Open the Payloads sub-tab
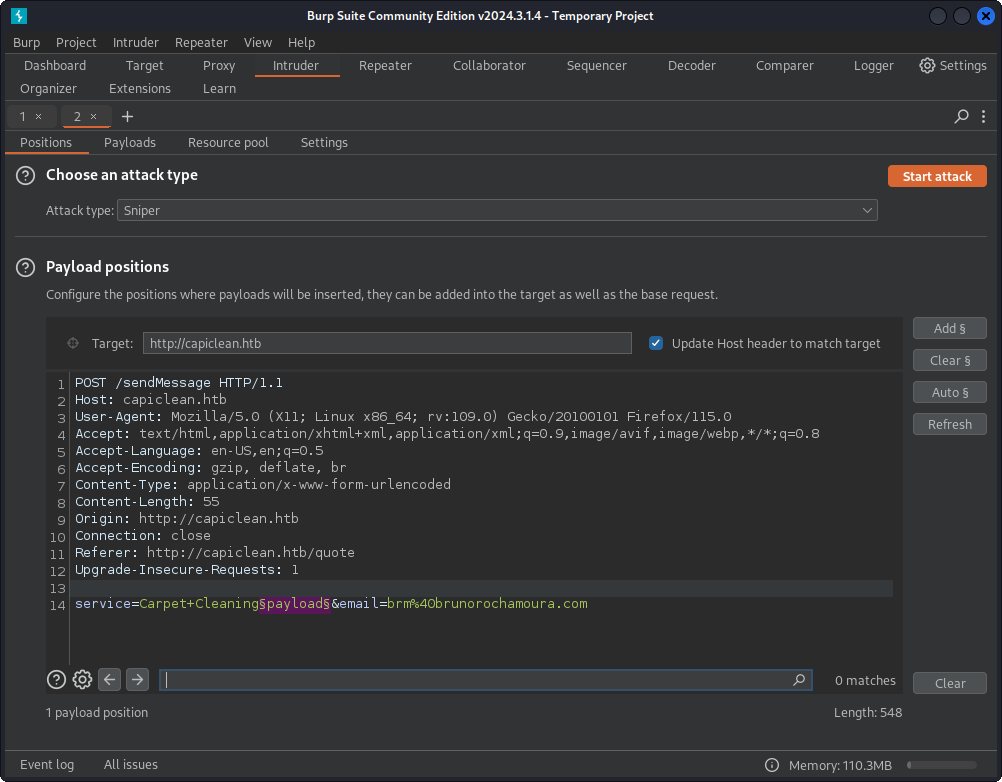 130,142
